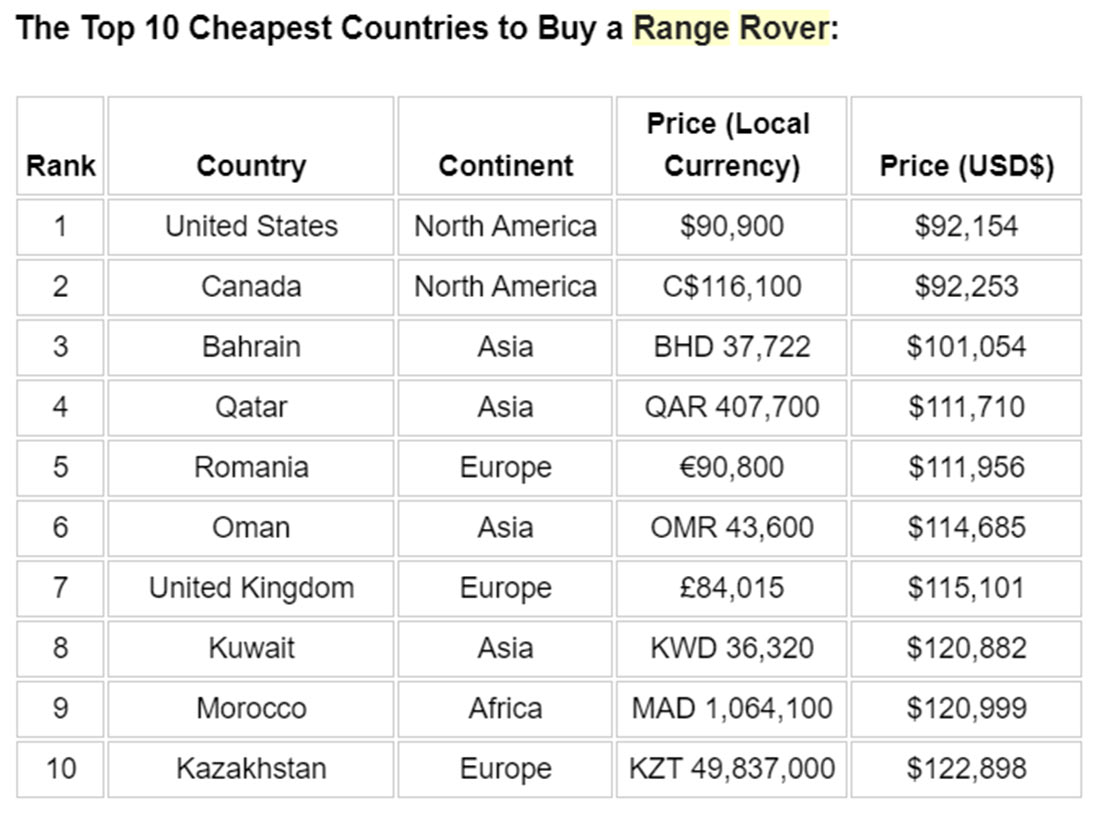Viewport: 1100px width, 816px height.
Task: Select the "United States" country cell
Action: [251, 227]
